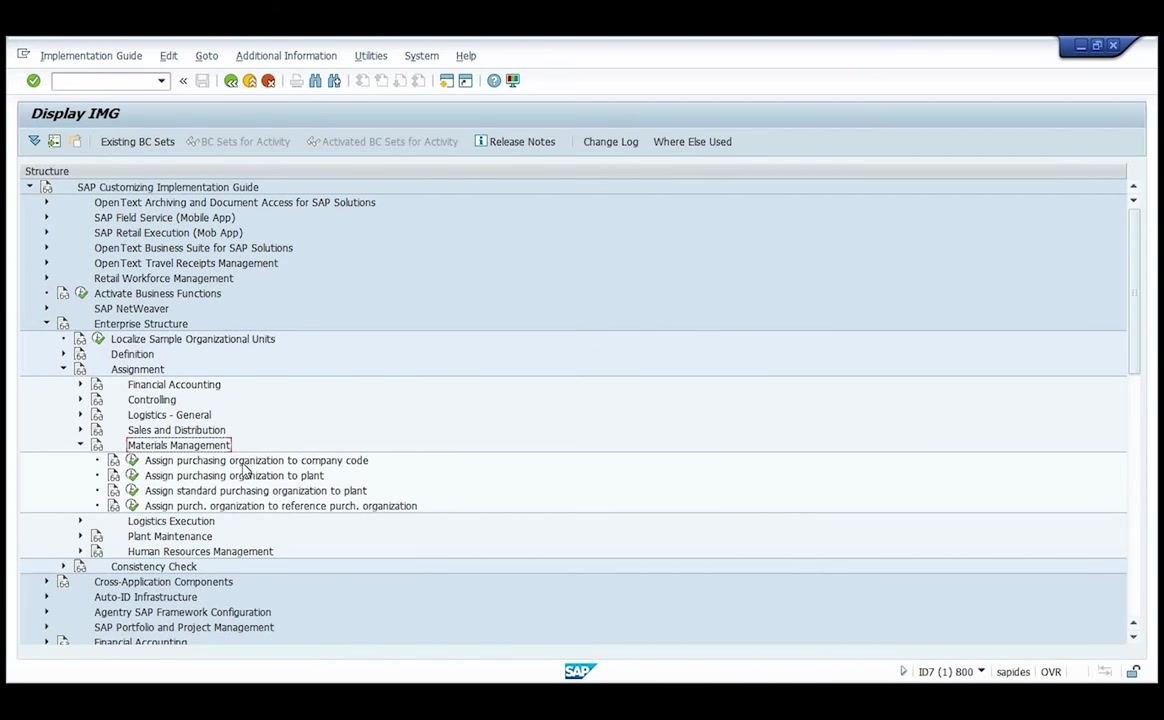The height and width of the screenshot is (720, 1164).
Task: Select the Controlling tree row
Action: tap(152, 399)
